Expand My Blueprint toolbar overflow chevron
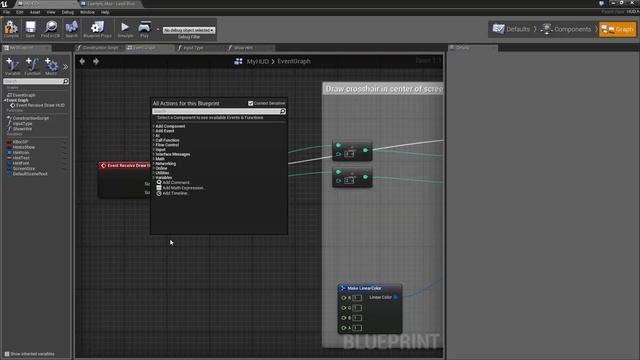Screen dimensions: 640x360 65,67
